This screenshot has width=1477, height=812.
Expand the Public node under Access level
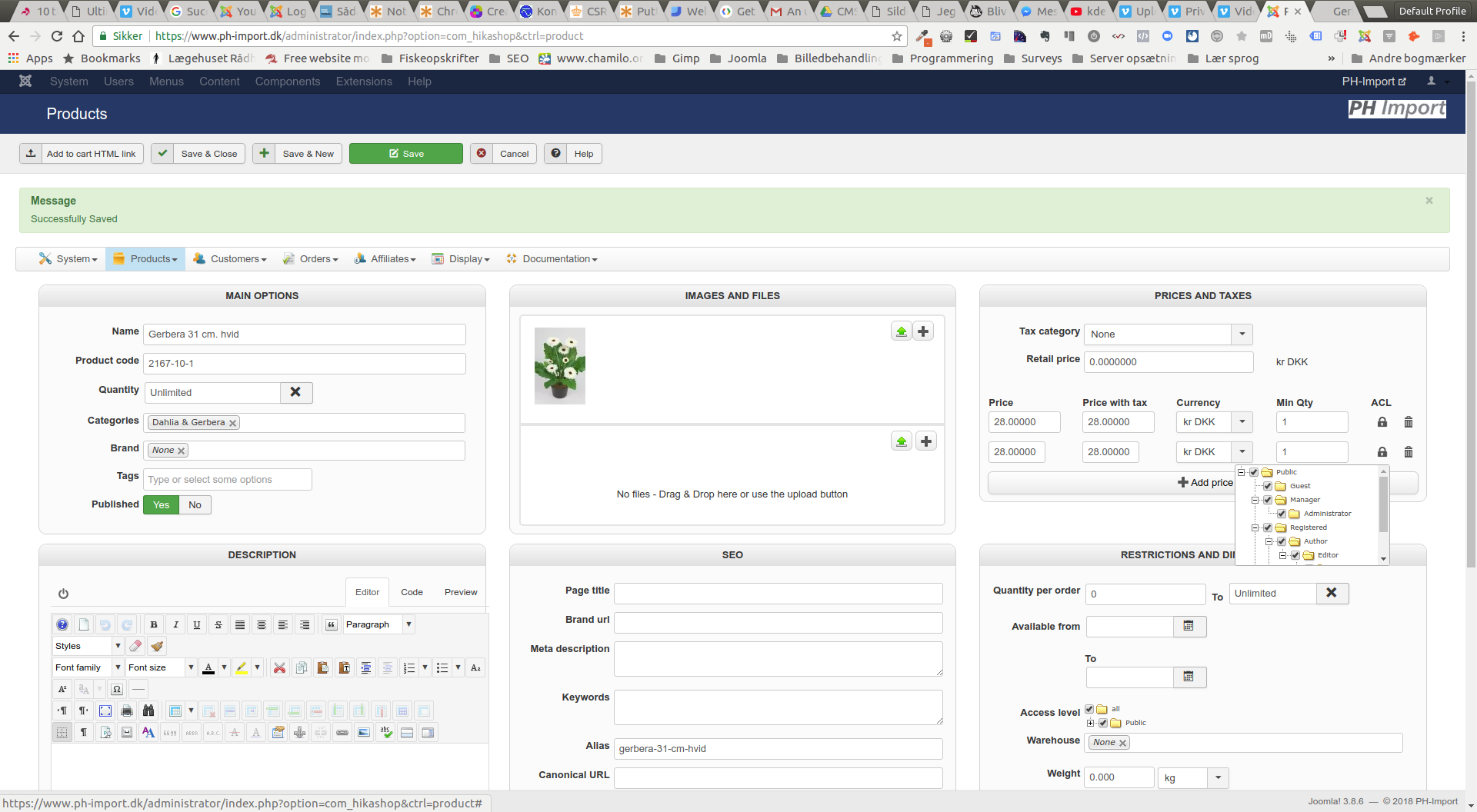pyautogui.click(x=1090, y=723)
